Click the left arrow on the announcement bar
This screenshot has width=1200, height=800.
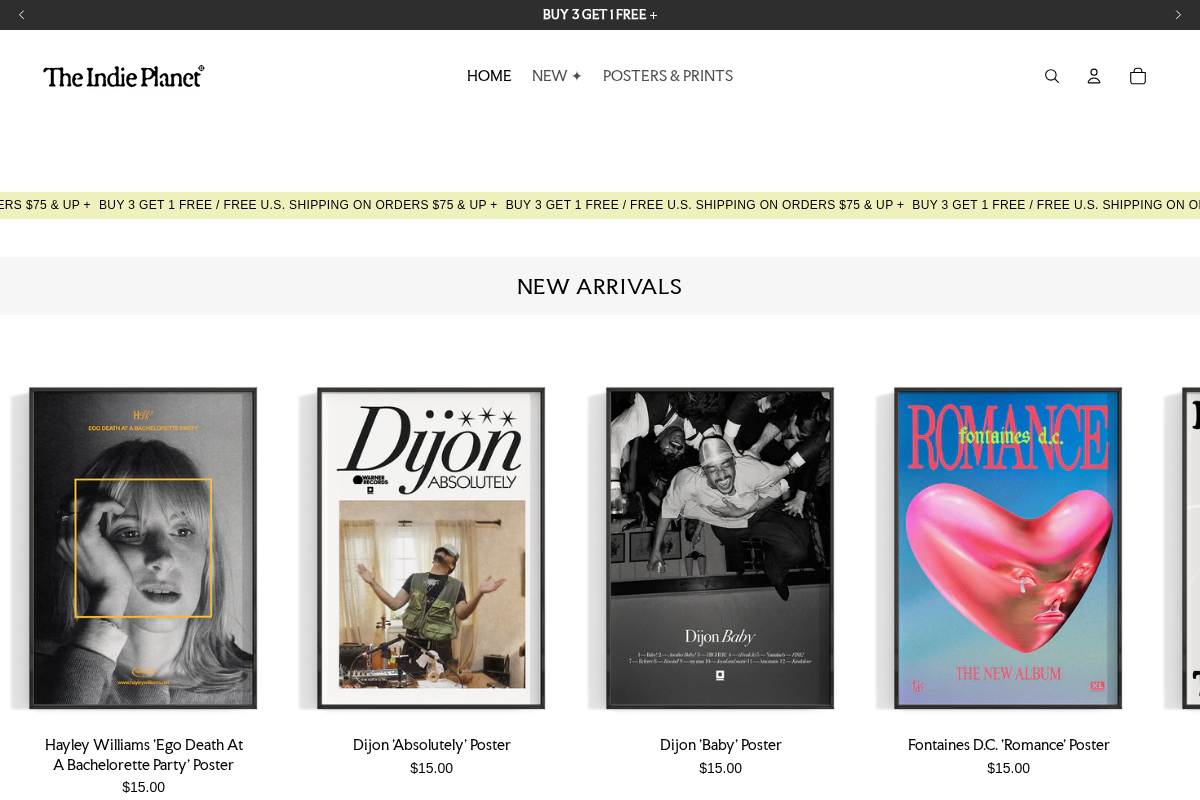(21, 14)
